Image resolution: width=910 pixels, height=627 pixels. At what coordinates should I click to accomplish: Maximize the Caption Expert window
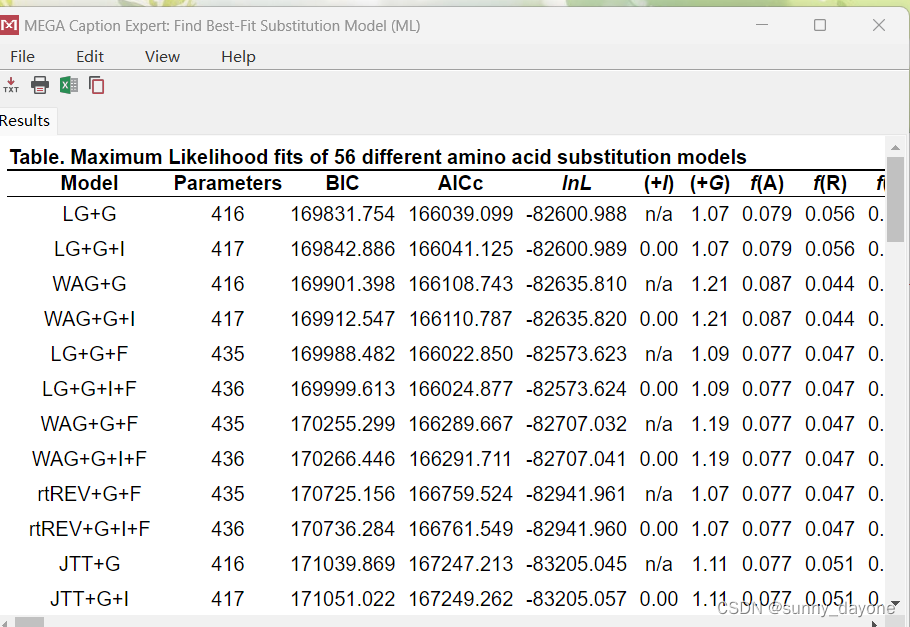click(x=820, y=25)
